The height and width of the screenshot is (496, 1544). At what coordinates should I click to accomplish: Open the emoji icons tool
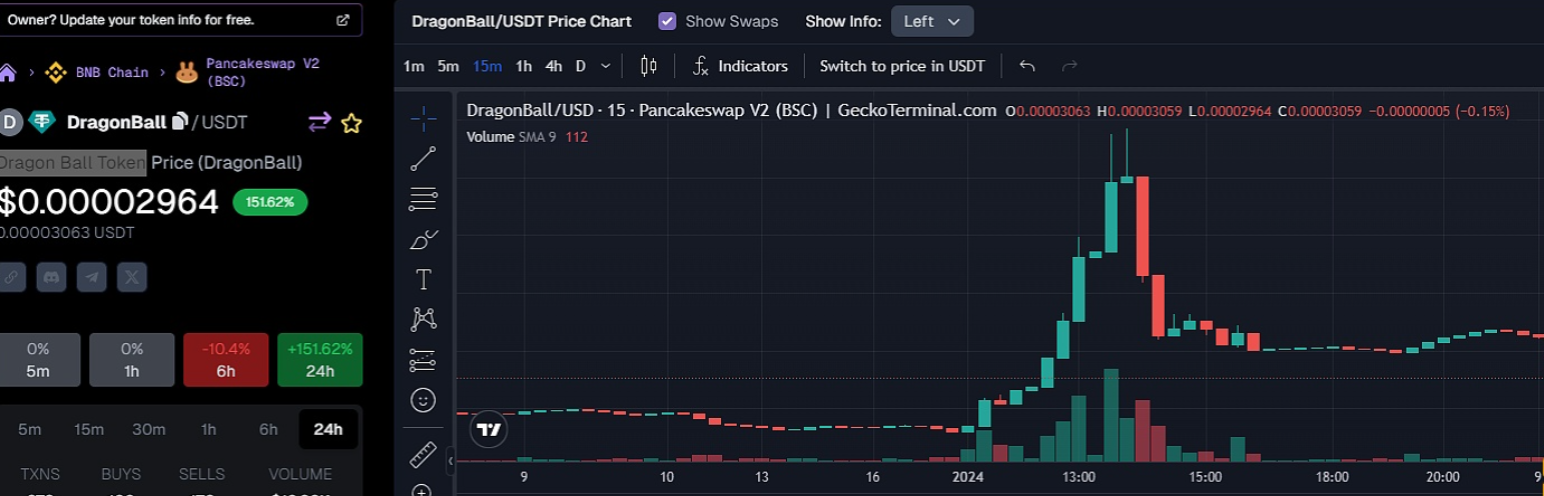[x=423, y=400]
